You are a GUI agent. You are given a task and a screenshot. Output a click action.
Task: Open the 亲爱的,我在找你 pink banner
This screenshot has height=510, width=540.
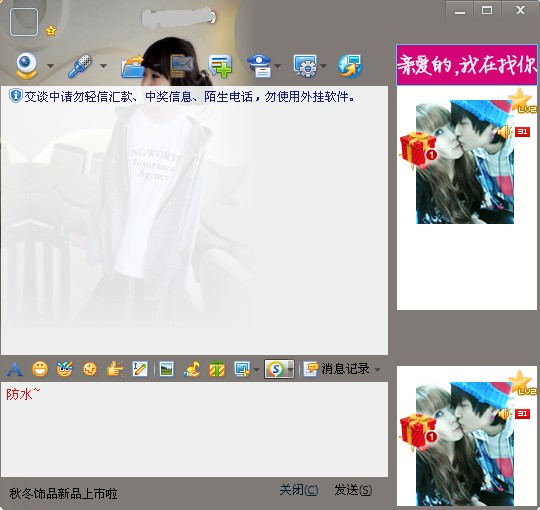click(x=467, y=64)
